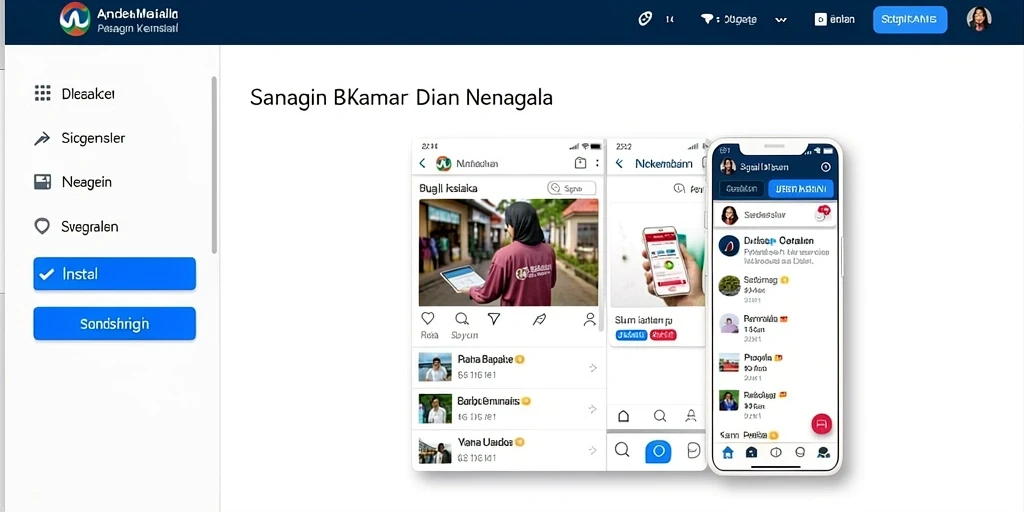Open the Dtrlcep Octalen item
This screenshot has height=512, width=1024.
click(775, 249)
